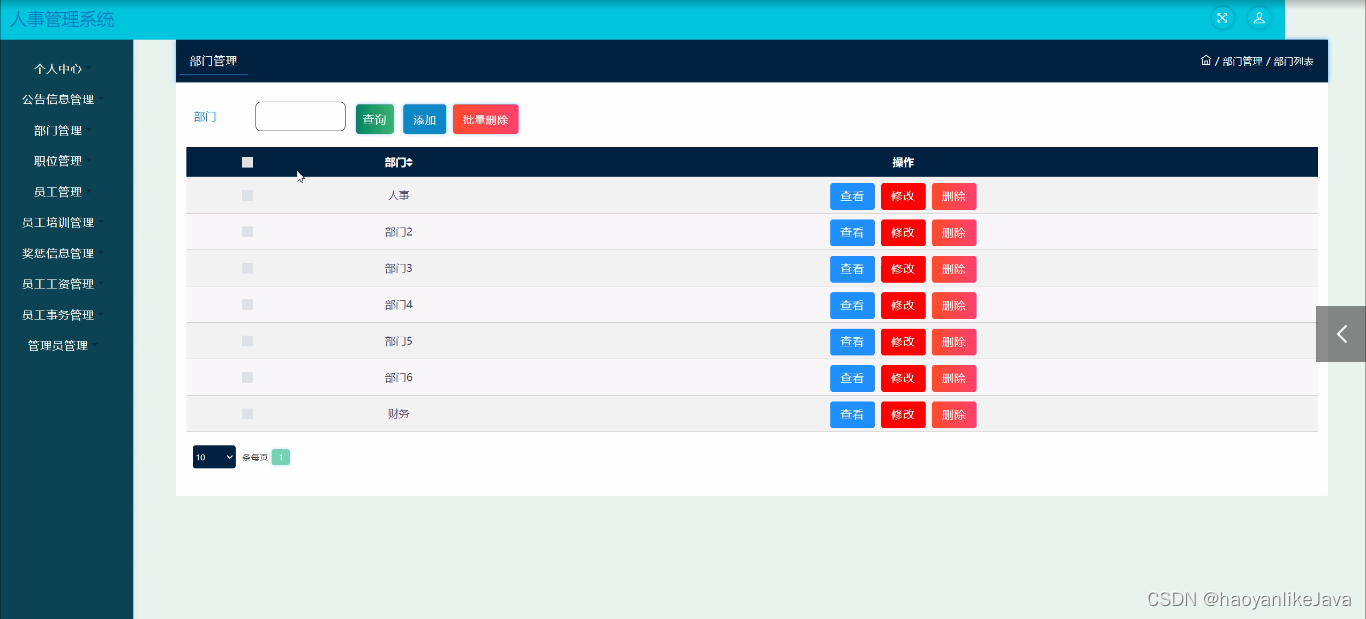Click 删除 for the 人事 row
The width and height of the screenshot is (1366, 619).
pyautogui.click(x=954, y=196)
